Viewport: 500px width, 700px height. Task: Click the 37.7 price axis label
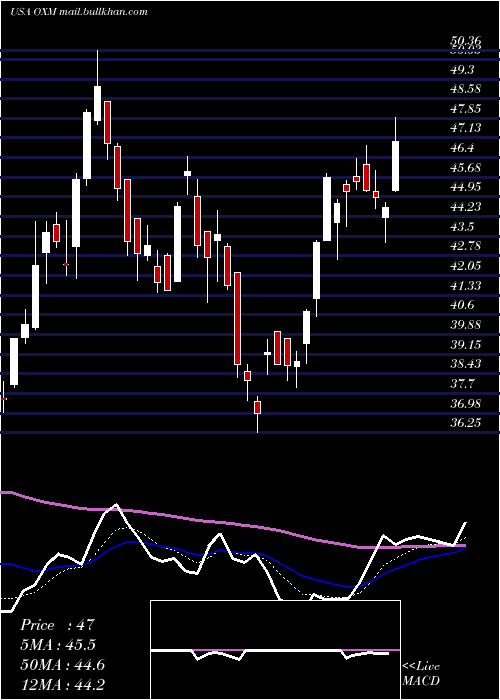(462, 384)
